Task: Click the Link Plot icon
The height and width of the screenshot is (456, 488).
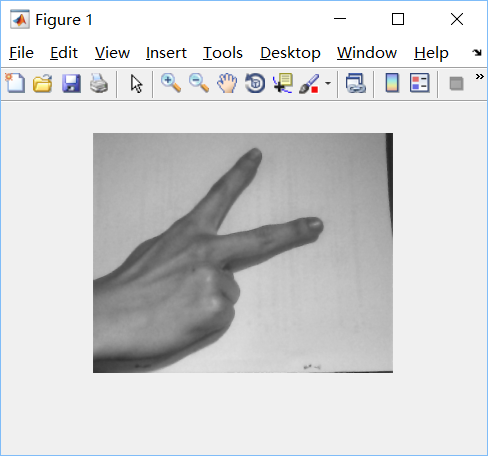Action: point(356,83)
